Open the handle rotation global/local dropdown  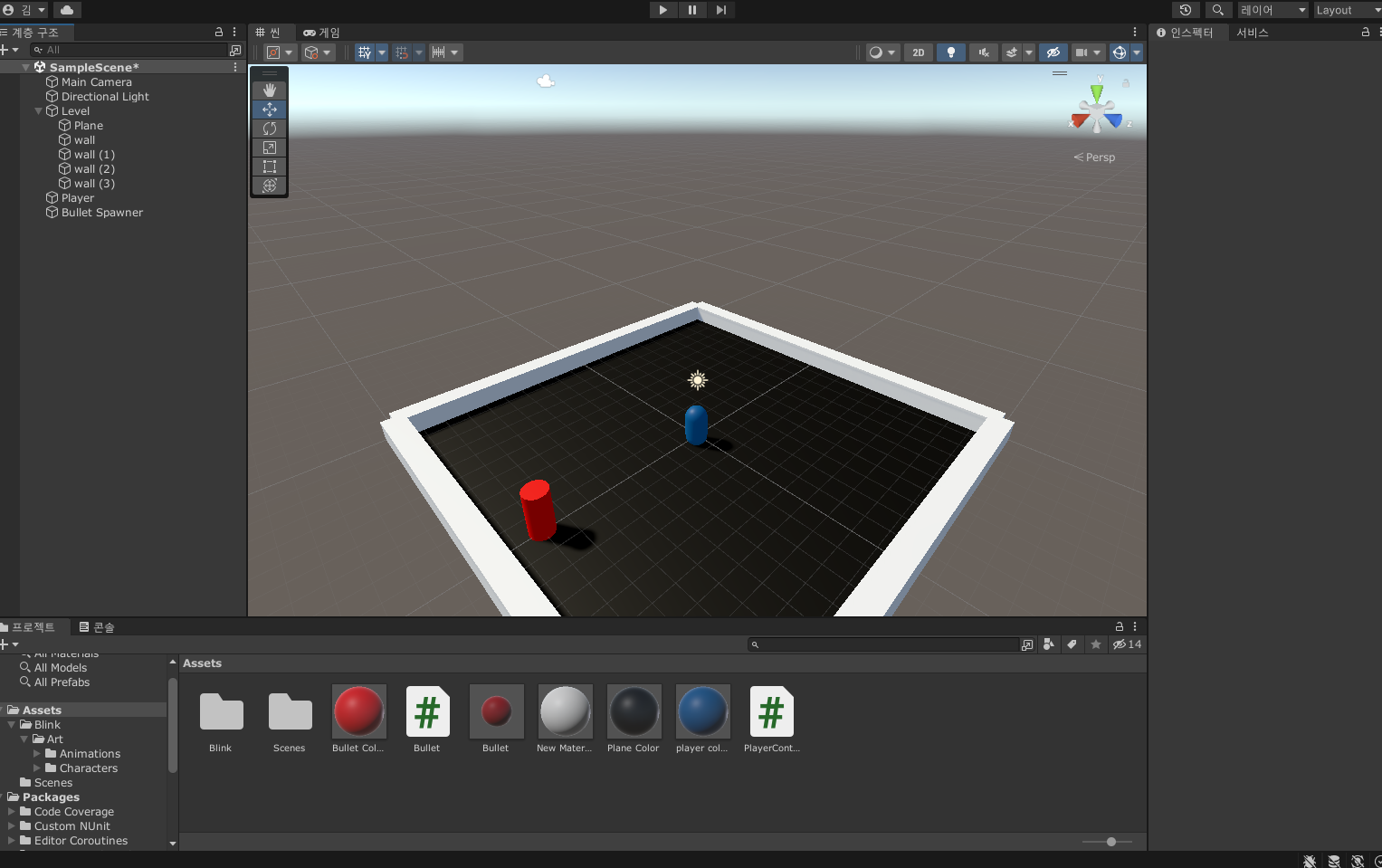point(318,52)
